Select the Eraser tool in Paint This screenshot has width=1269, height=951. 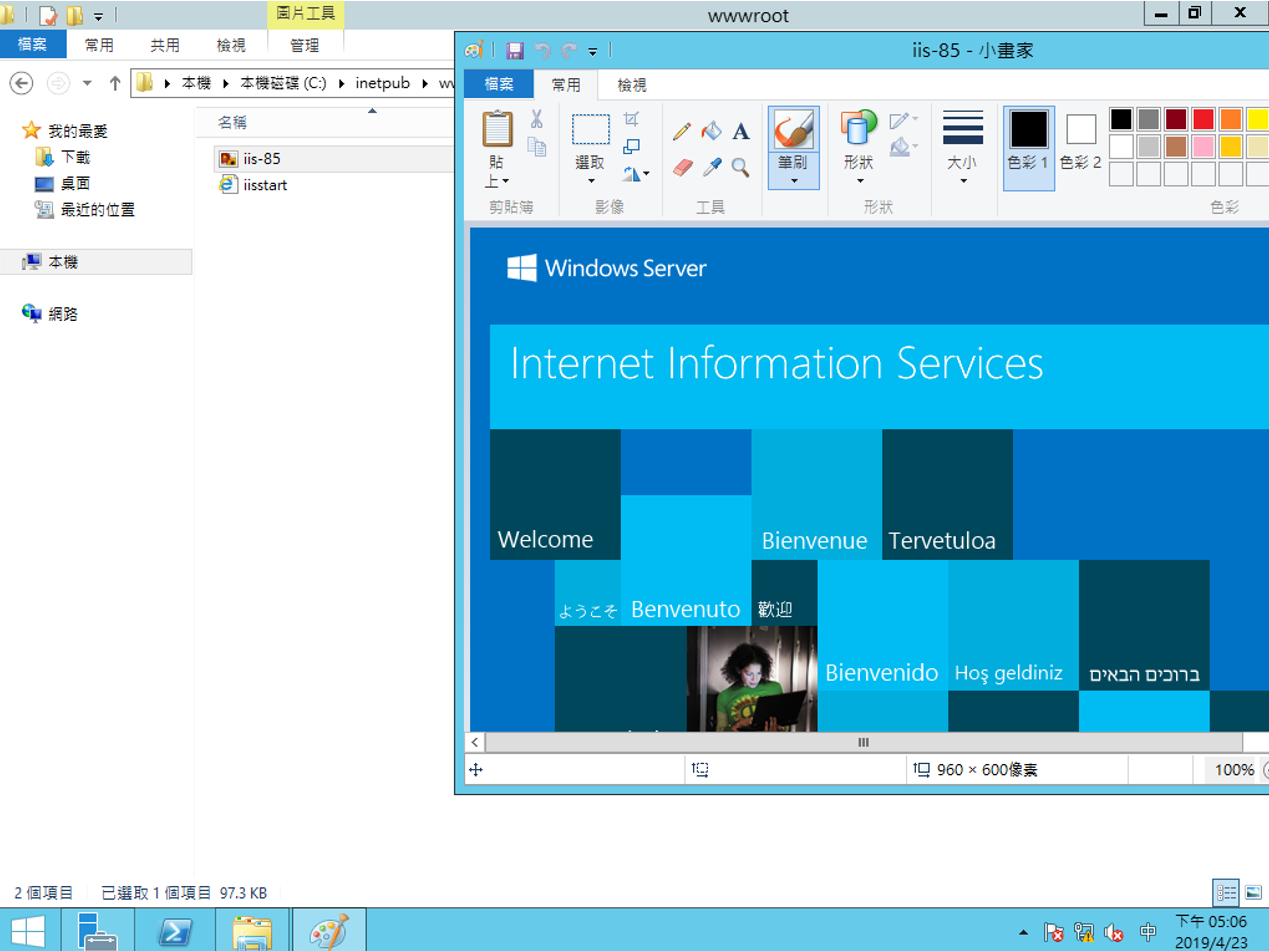pyautogui.click(x=682, y=166)
